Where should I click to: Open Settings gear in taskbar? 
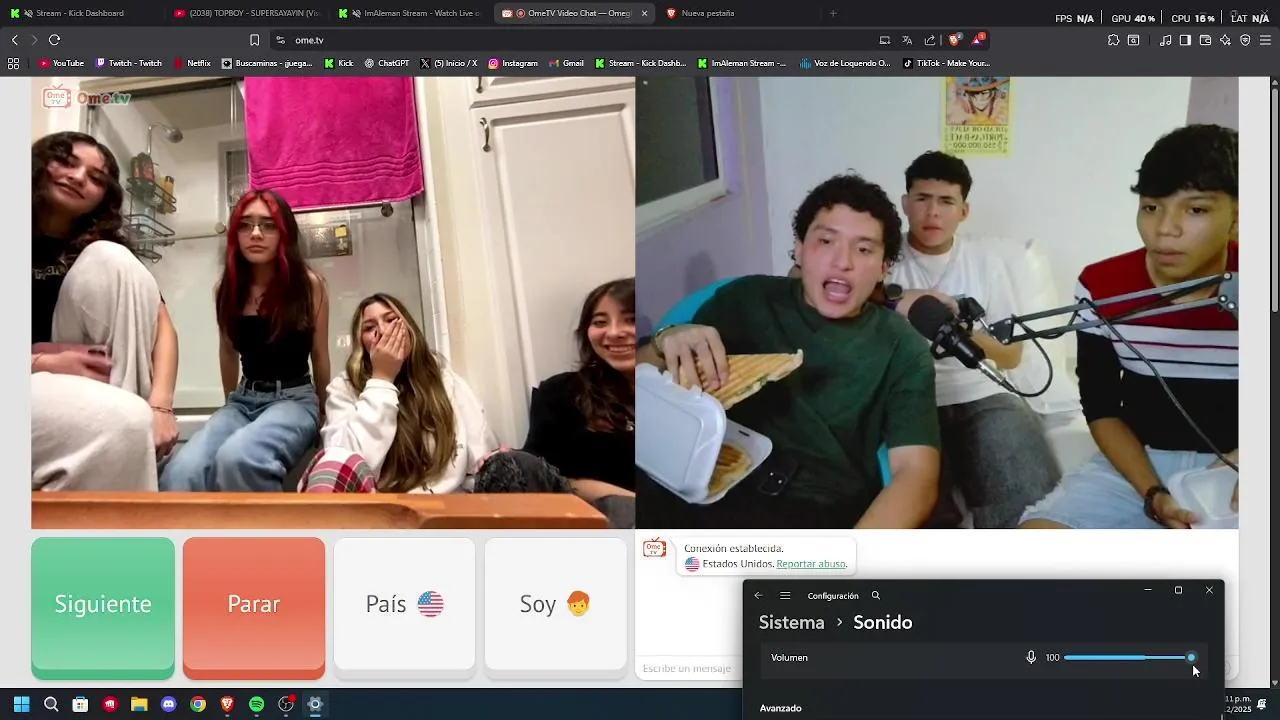pyautogui.click(x=315, y=704)
